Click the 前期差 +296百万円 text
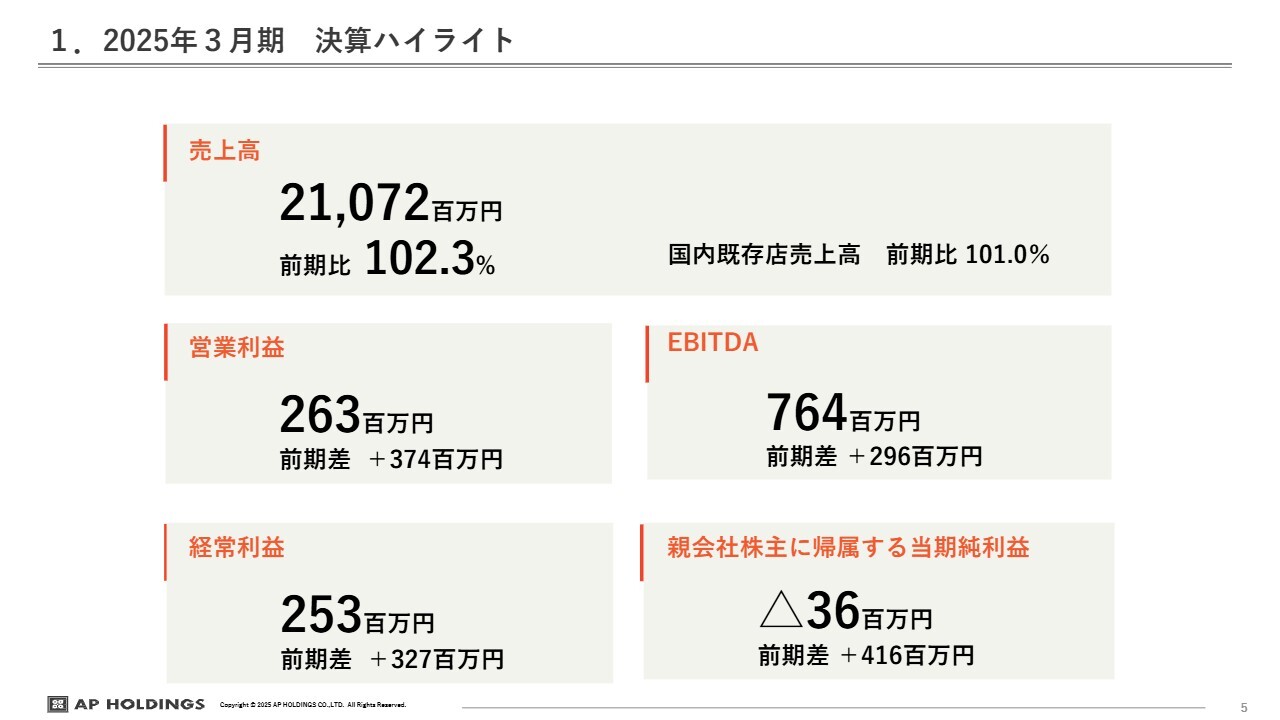1280x720 pixels. coord(874,457)
